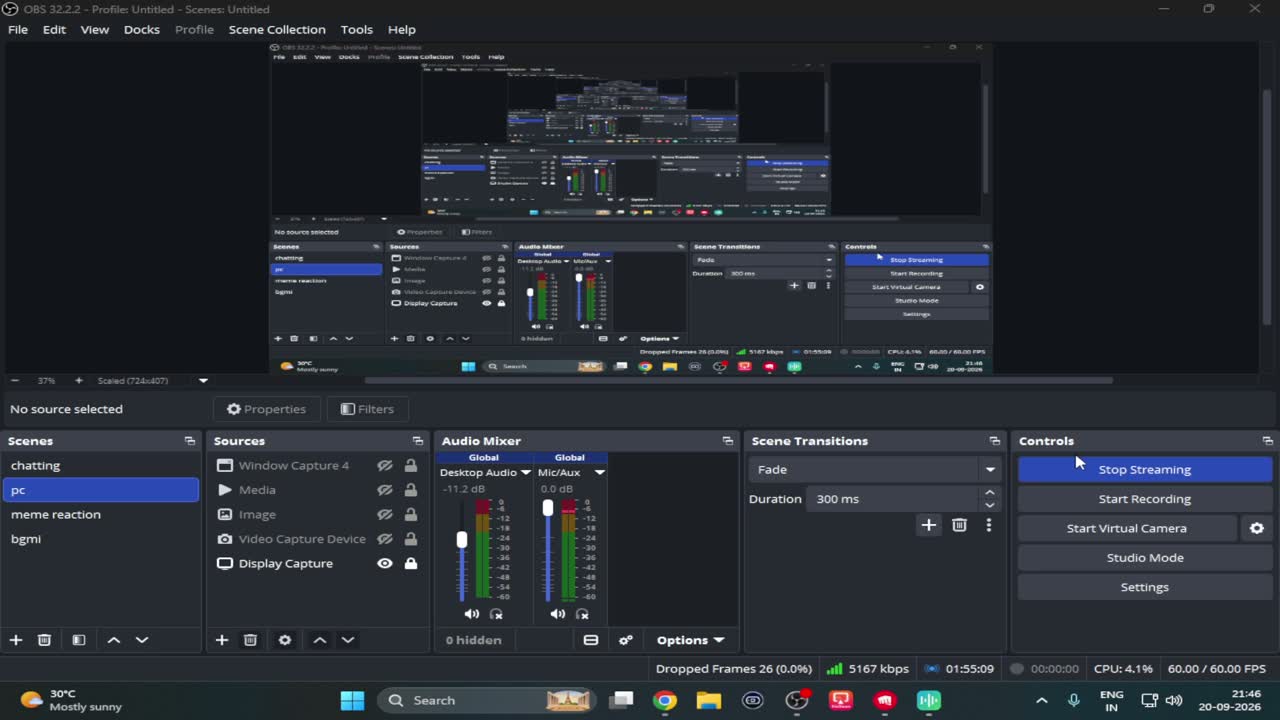The width and height of the screenshot is (1280, 720).
Task: Remove selected scene with trash icon
Action: (x=44, y=640)
